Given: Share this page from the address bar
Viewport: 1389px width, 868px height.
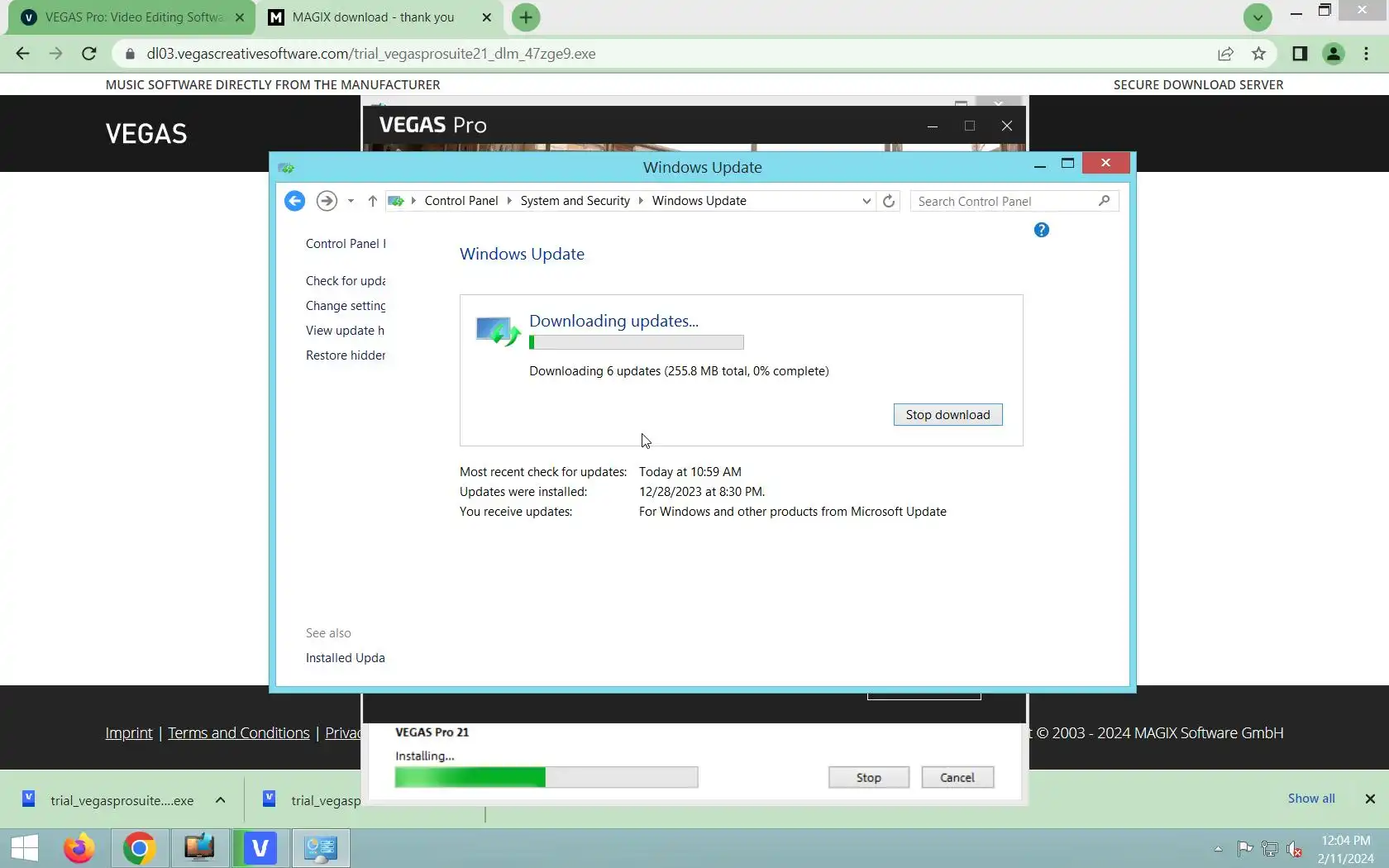Looking at the screenshot, I should point(1225,54).
